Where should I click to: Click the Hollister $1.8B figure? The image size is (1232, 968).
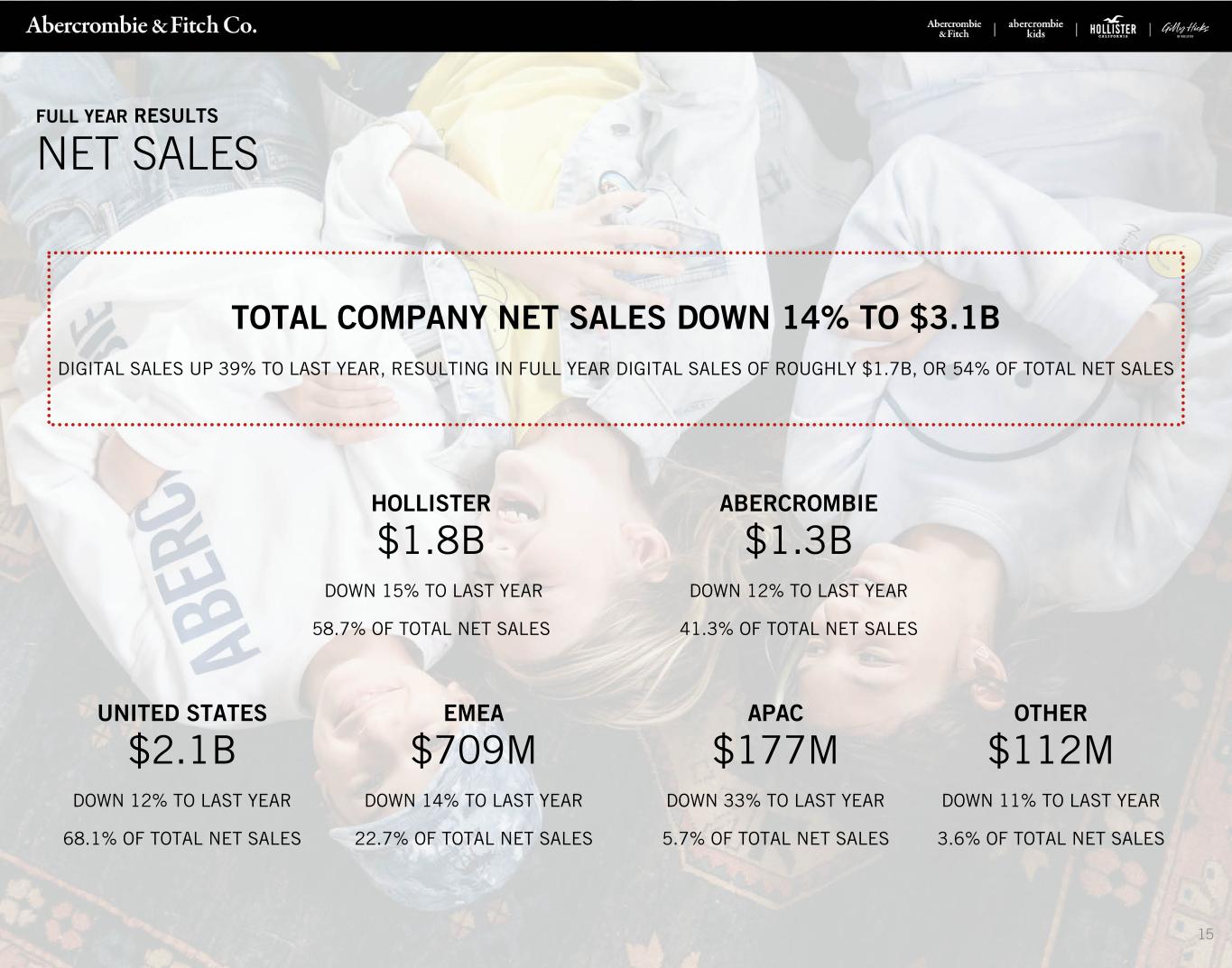[431, 540]
